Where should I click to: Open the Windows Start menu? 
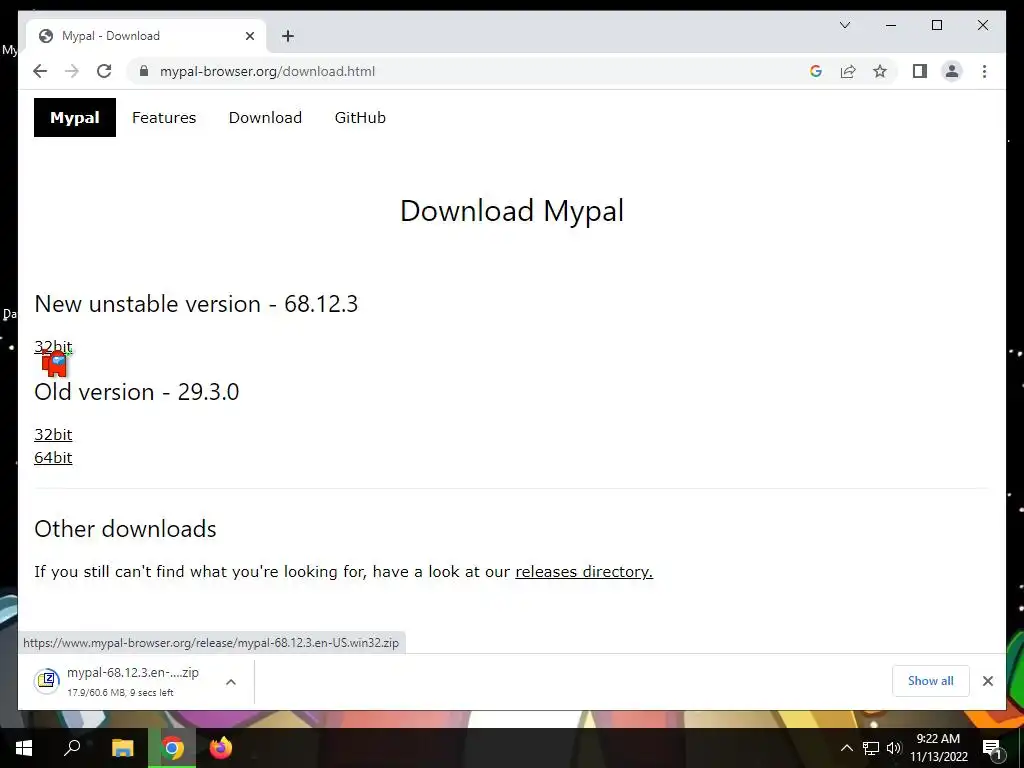tap(24, 748)
